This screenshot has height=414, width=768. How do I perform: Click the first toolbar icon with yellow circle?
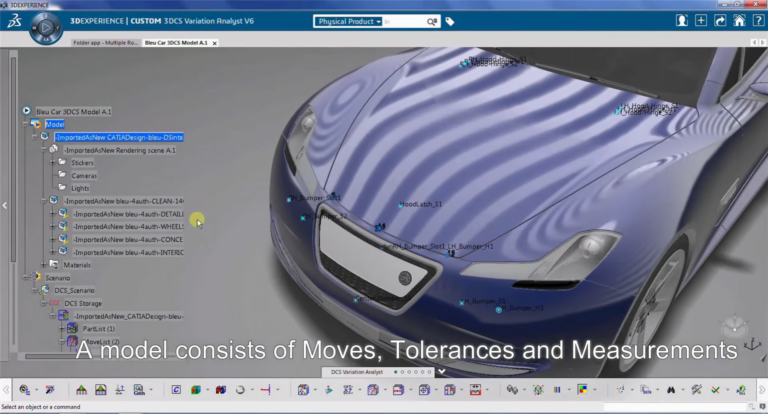pos(24,390)
